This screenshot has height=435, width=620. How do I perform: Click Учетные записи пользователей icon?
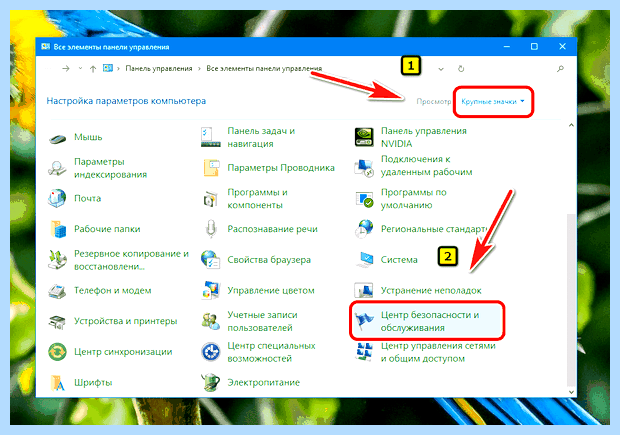pyautogui.click(x=210, y=321)
